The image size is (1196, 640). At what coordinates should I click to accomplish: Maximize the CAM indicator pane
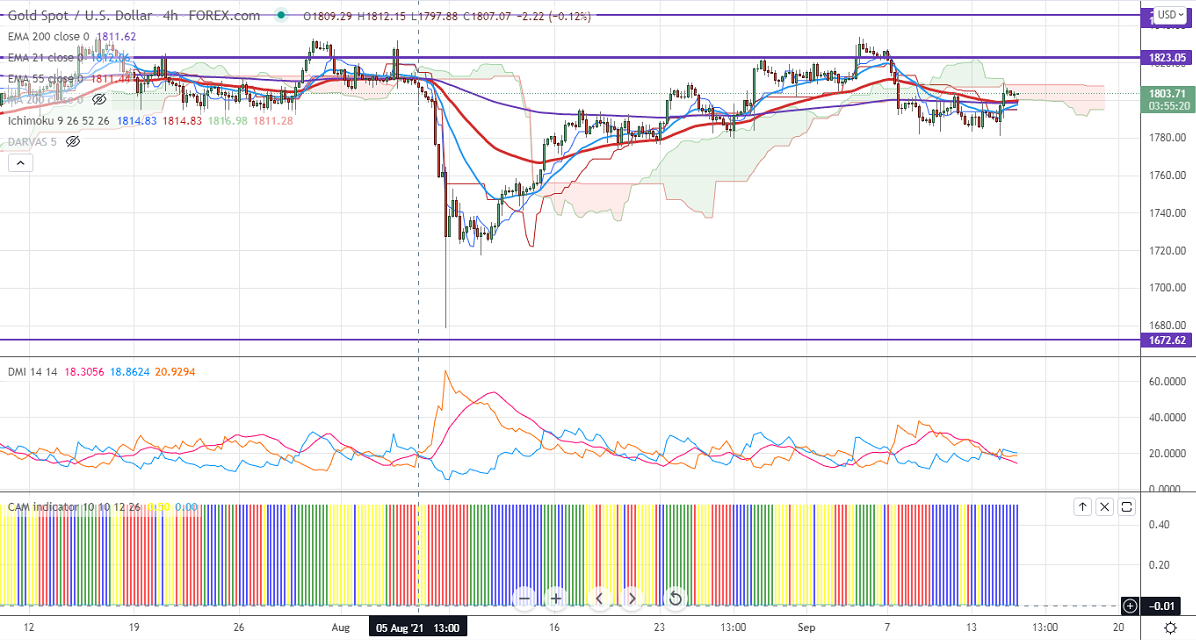(1127, 507)
